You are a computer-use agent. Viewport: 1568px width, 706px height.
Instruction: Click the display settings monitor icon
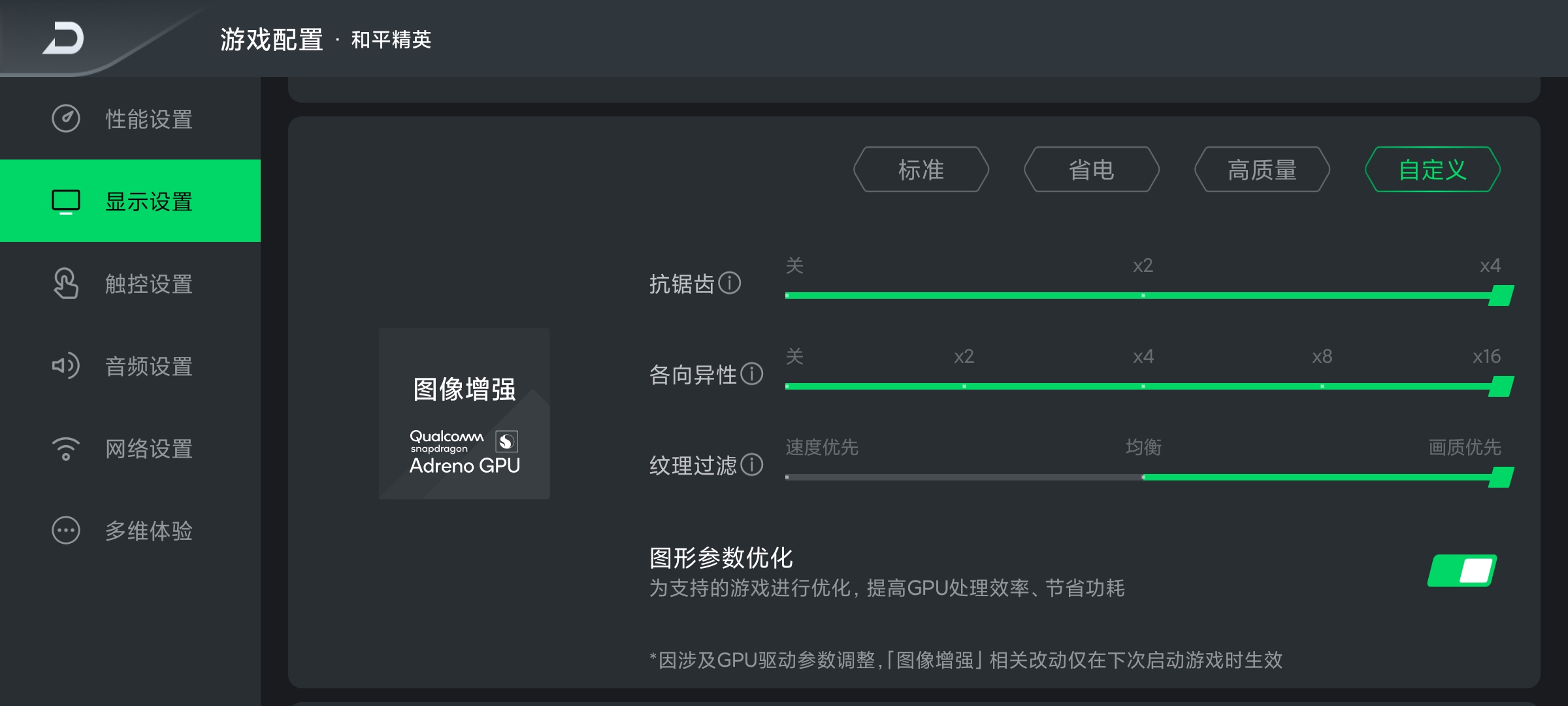click(x=66, y=201)
